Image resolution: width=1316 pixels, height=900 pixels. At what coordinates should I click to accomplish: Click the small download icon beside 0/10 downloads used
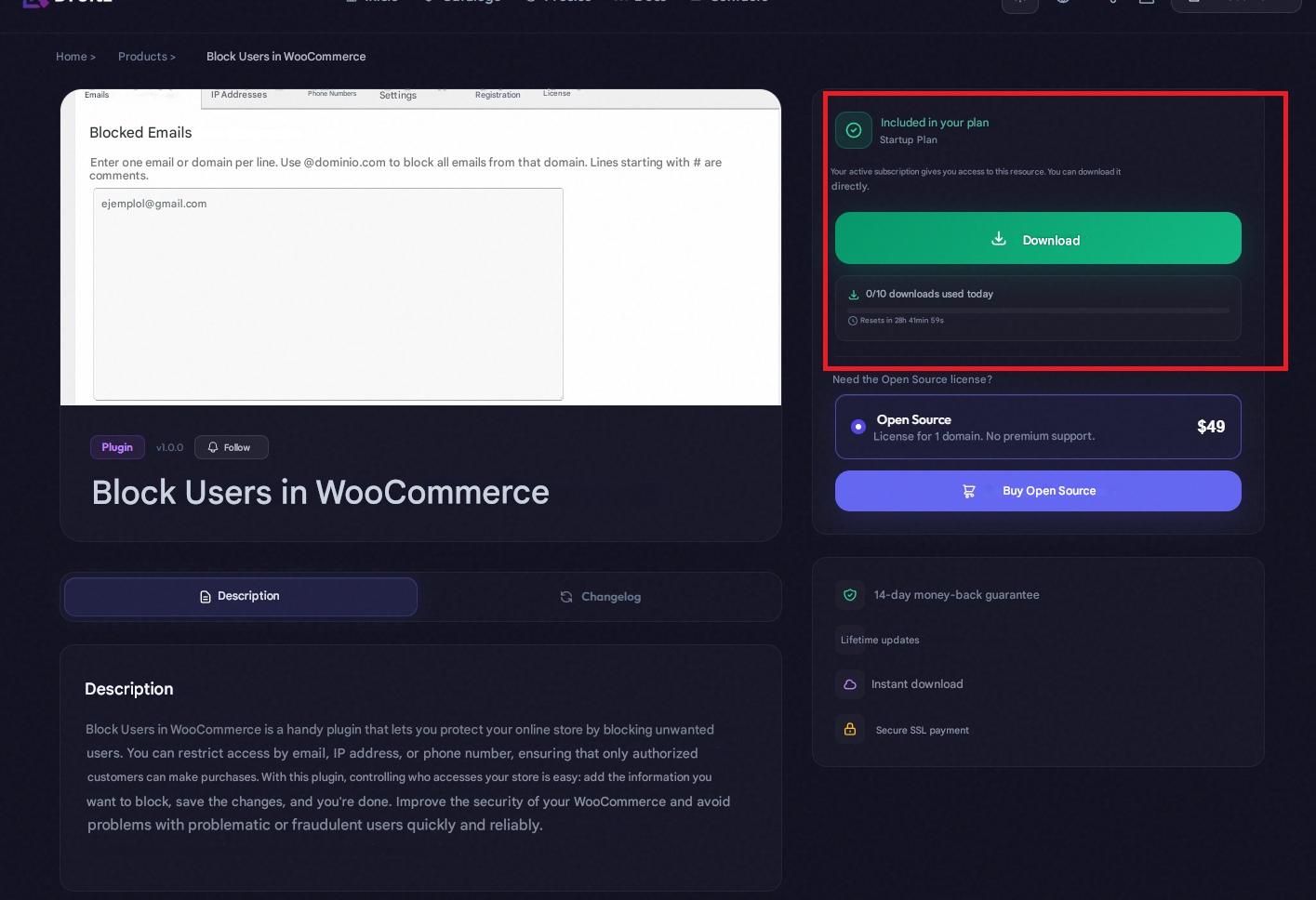pos(854,295)
